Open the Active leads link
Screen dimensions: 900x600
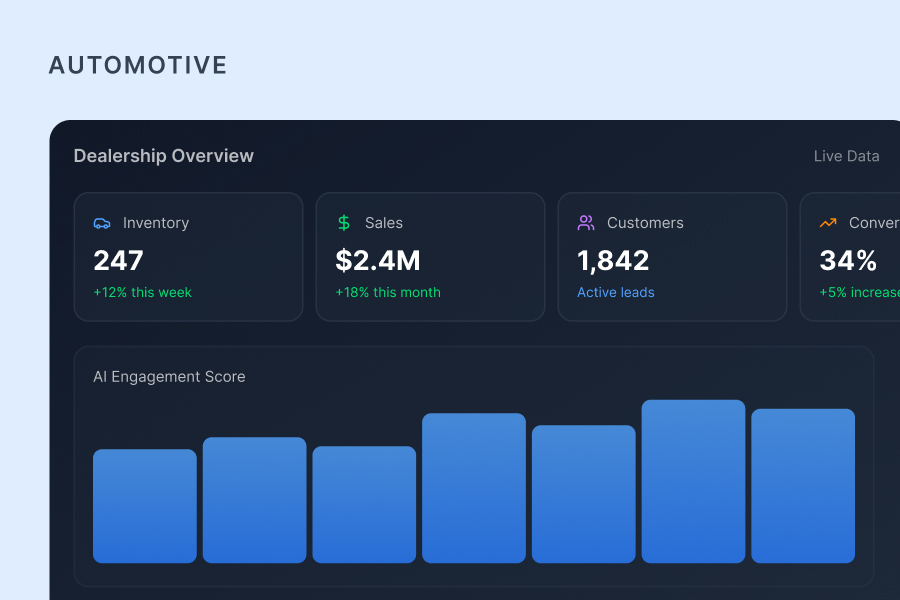[616, 292]
